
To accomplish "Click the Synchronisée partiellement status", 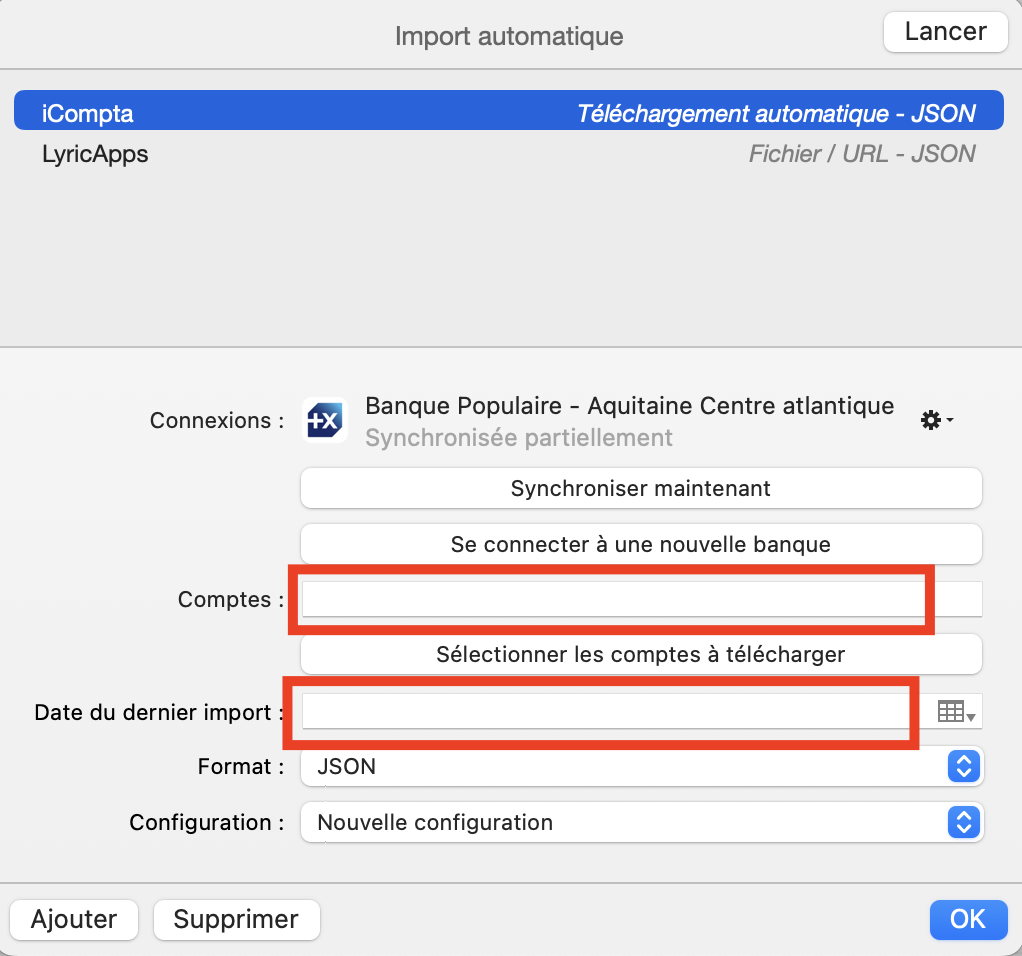I will 519,438.
